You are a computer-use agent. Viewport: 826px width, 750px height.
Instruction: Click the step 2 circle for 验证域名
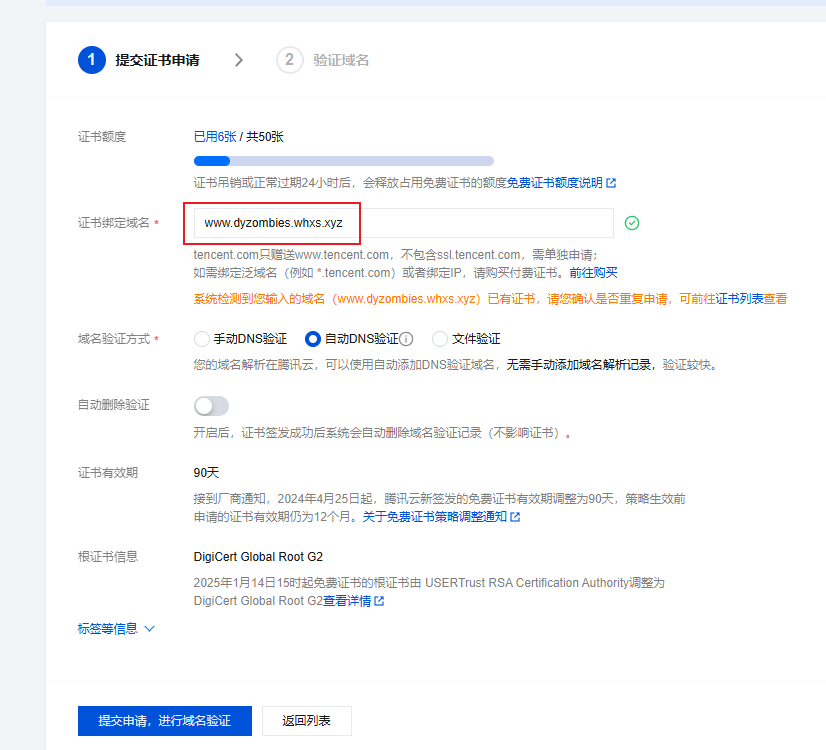290,60
